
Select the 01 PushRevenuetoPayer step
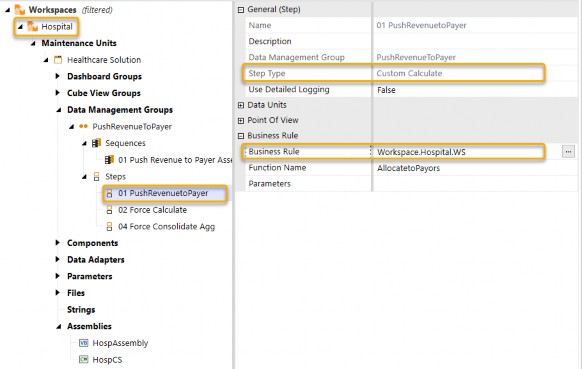tap(163, 193)
